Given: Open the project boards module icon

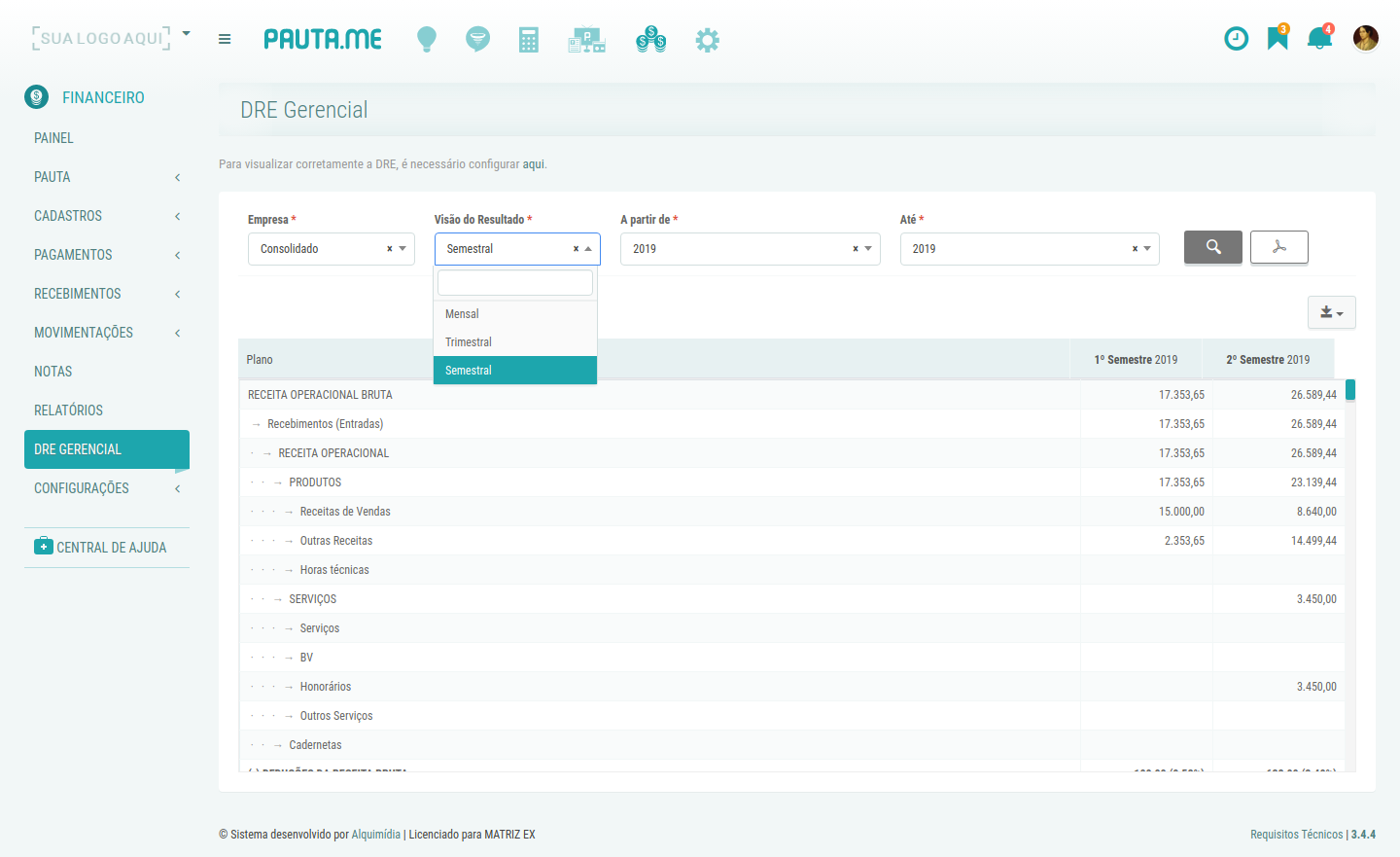Looking at the screenshot, I should click(x=587, y=40).
